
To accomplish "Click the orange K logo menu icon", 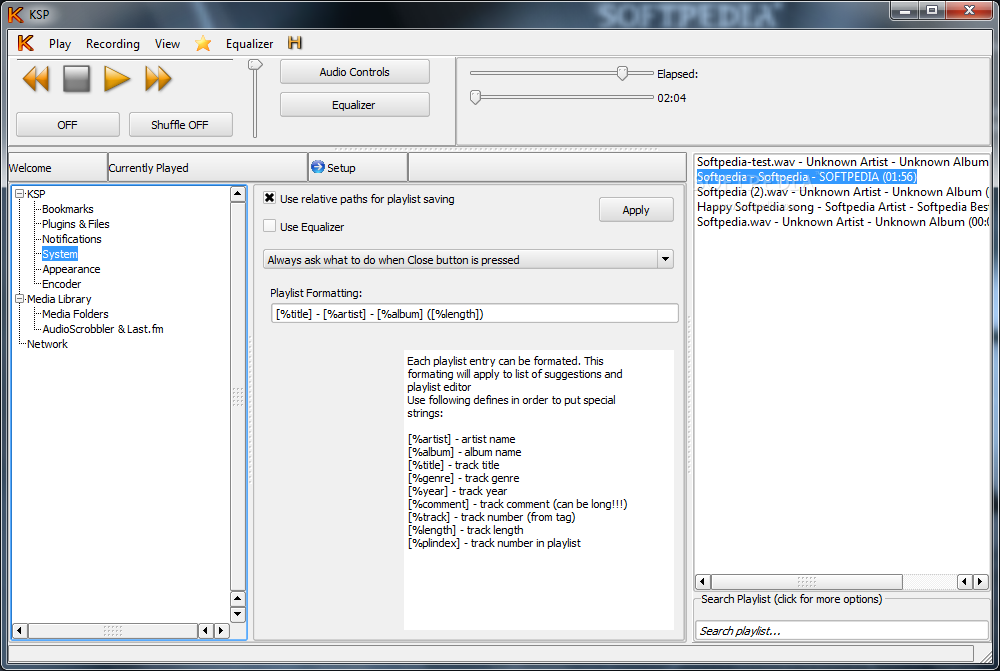I will point(26,43).
